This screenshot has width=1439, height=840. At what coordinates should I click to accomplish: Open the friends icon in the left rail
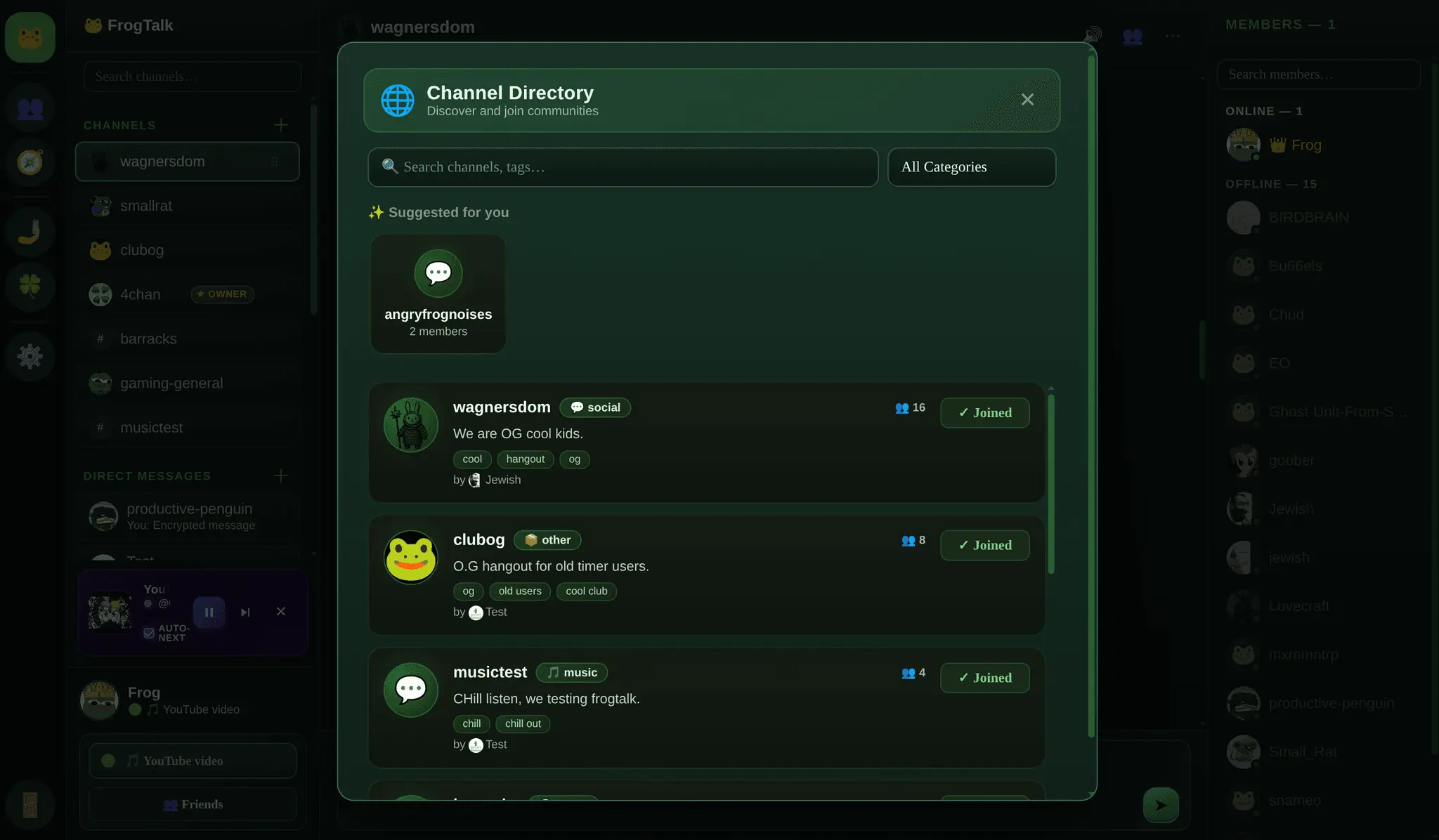click(30, 108)
